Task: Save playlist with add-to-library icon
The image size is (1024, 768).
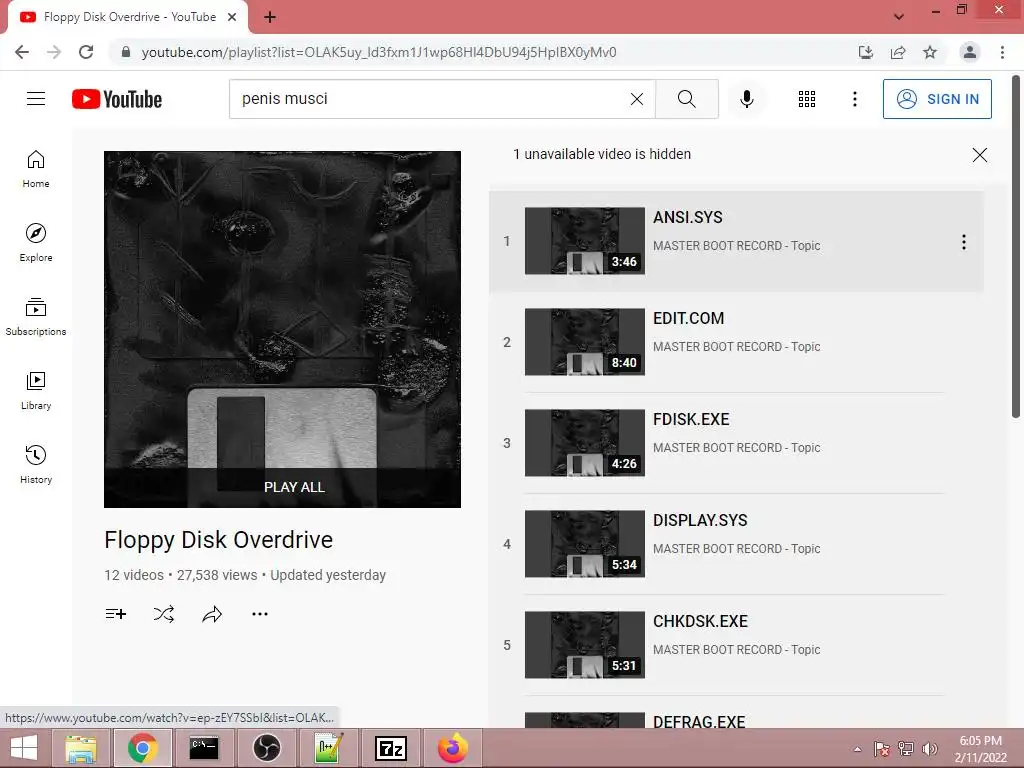Action: click(x=116, y=614)
